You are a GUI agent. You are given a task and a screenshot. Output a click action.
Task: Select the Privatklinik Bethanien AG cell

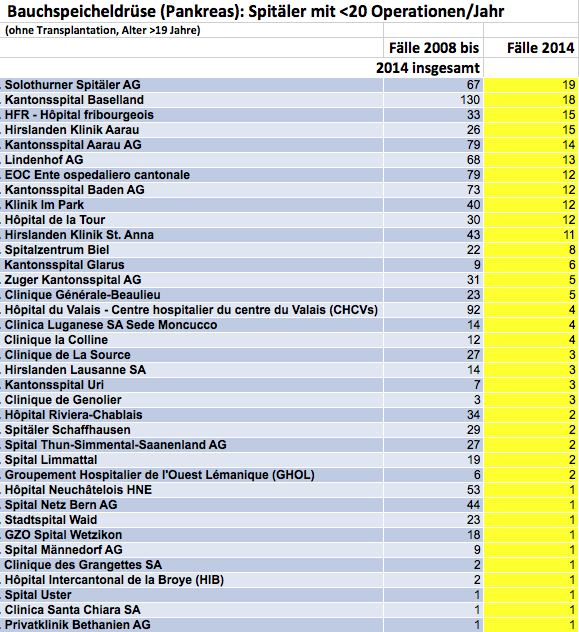[x=191, y=625]
